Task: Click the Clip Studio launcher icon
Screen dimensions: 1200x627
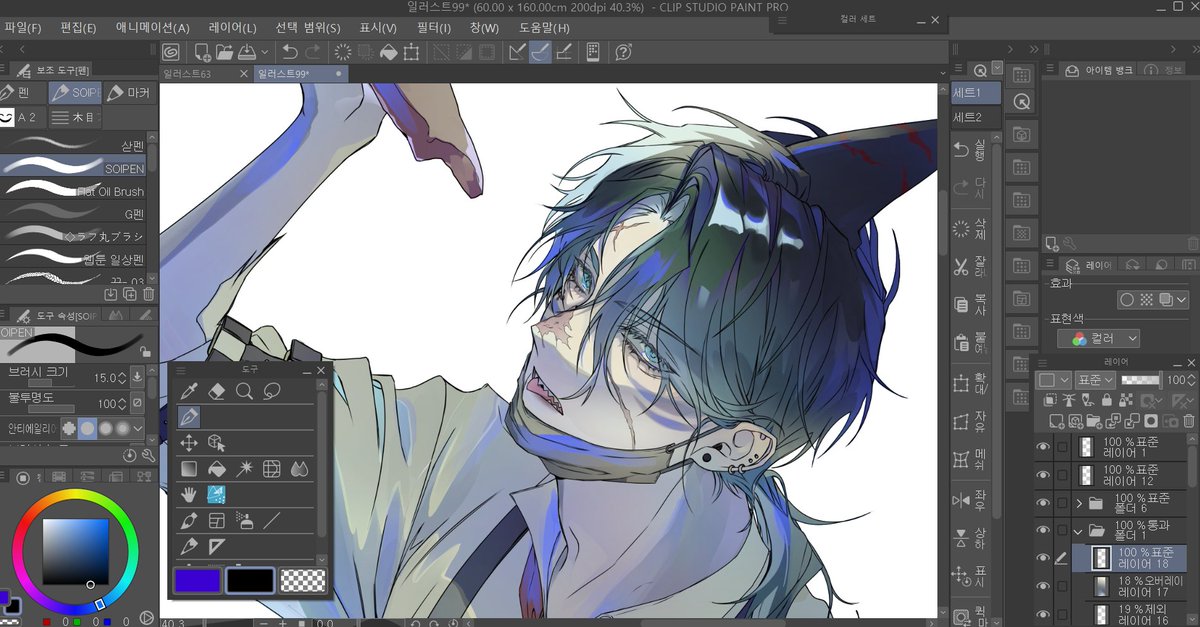Action: click(171, 52)
